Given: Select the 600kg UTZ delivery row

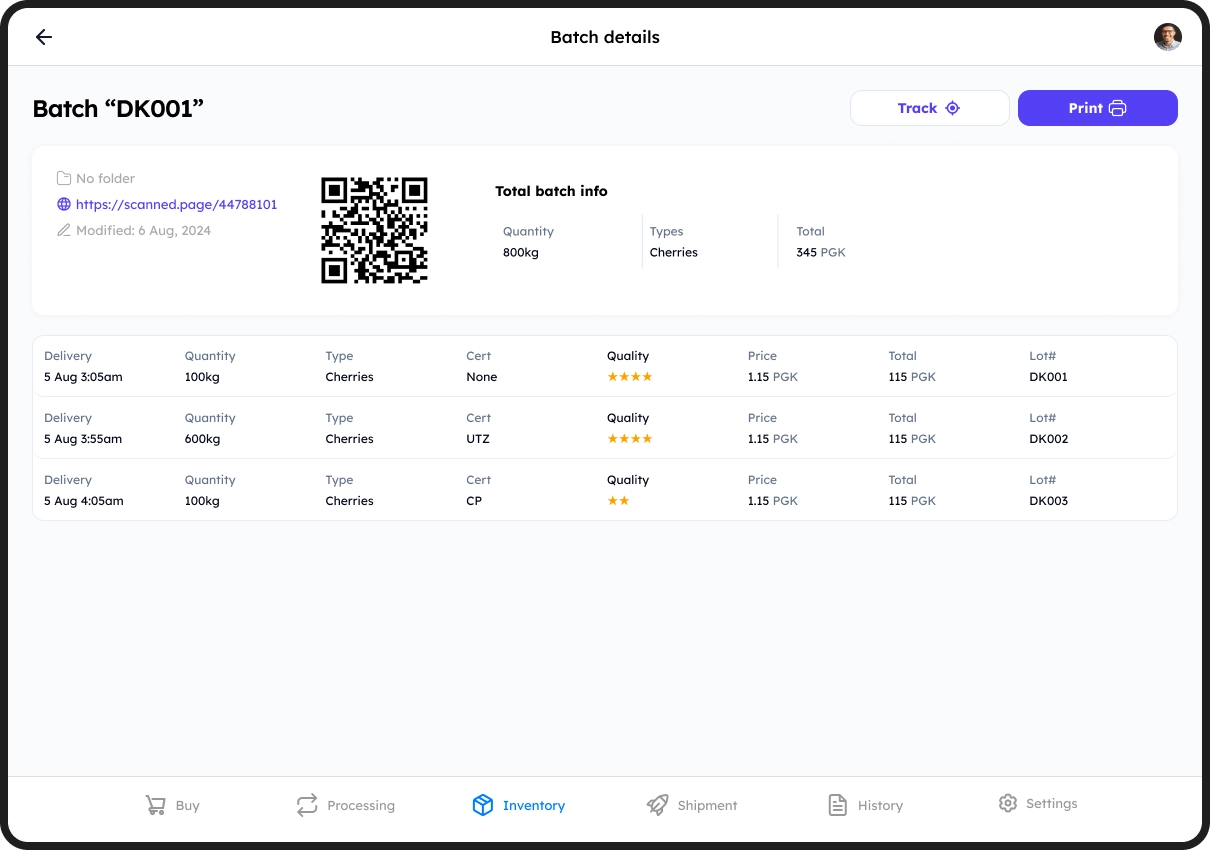Looking at the screenshot, I should pyautogui.click(x=605, y=428).
